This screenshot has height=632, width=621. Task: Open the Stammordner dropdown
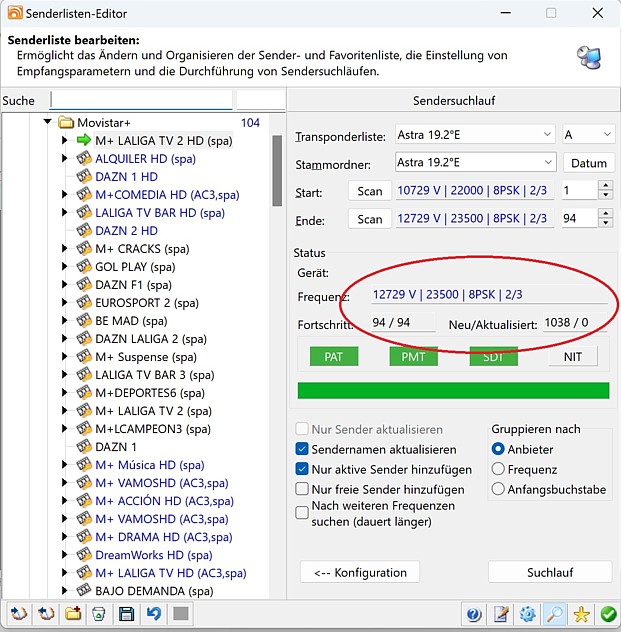[476, 162]
